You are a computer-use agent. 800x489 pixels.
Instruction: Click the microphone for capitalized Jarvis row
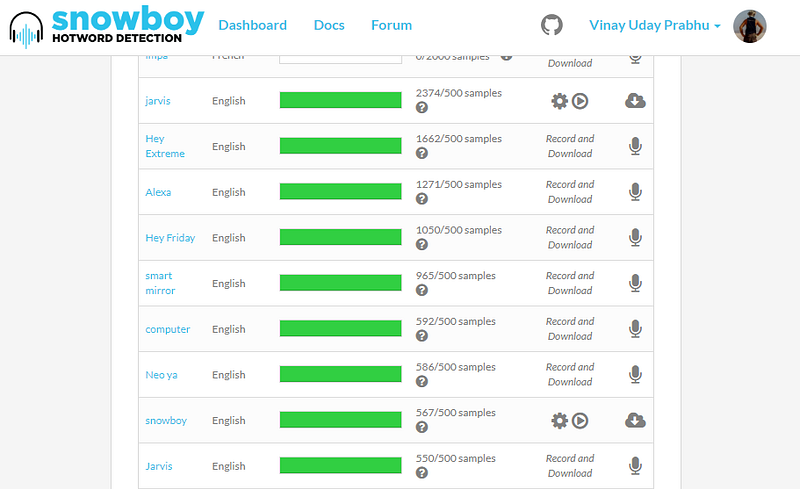[635, 466]
